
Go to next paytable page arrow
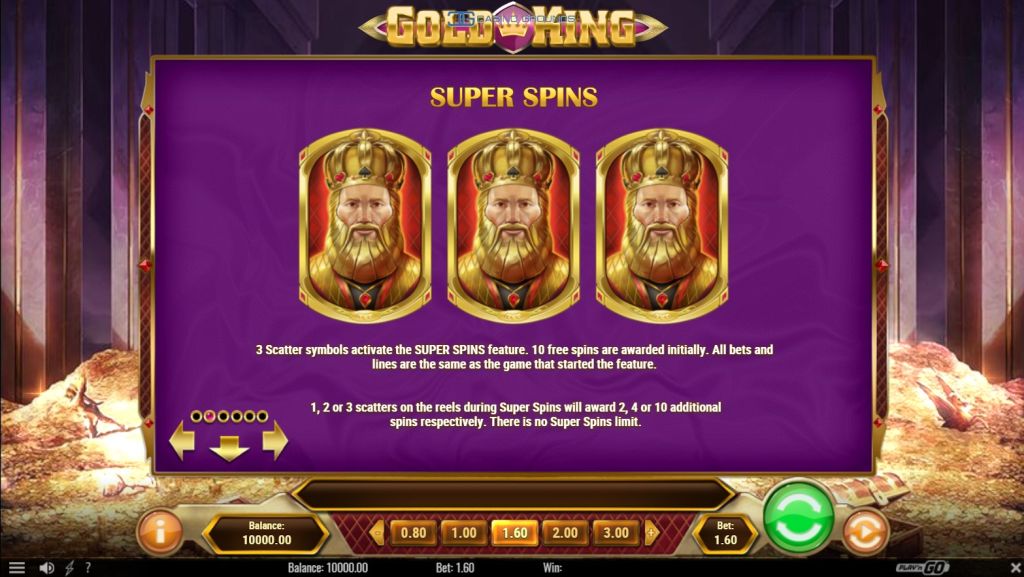(275, 441)
